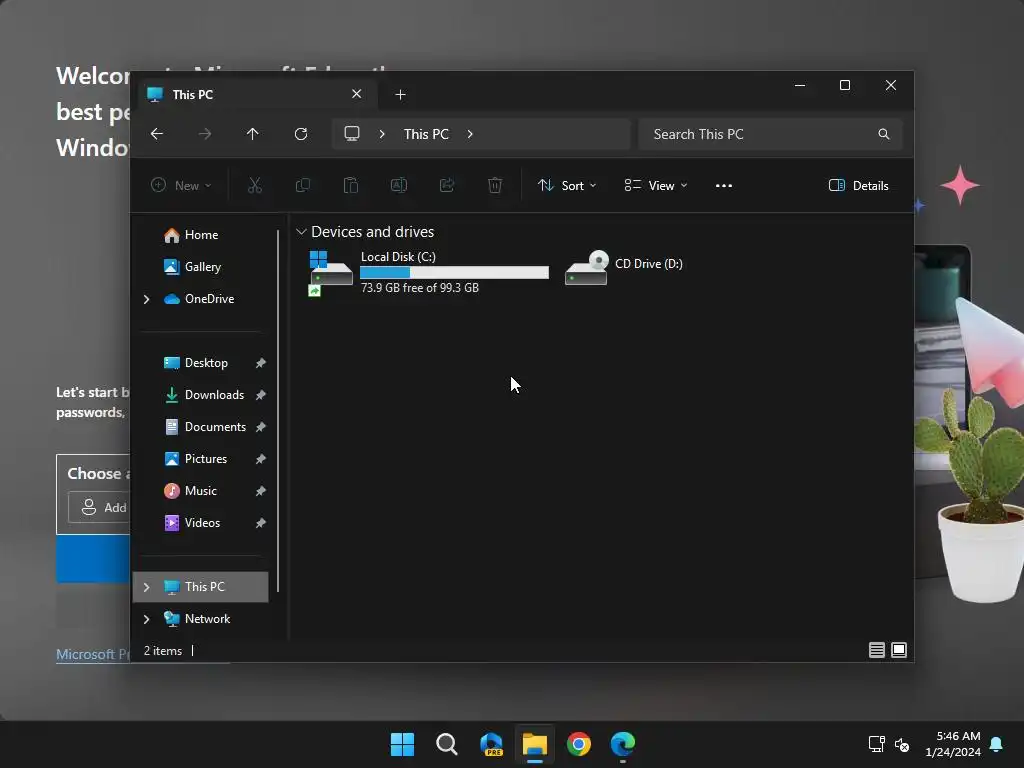Click Local Disk C: capacity bar
This screenshot has height=768, width=1024.
coord(455,272)
